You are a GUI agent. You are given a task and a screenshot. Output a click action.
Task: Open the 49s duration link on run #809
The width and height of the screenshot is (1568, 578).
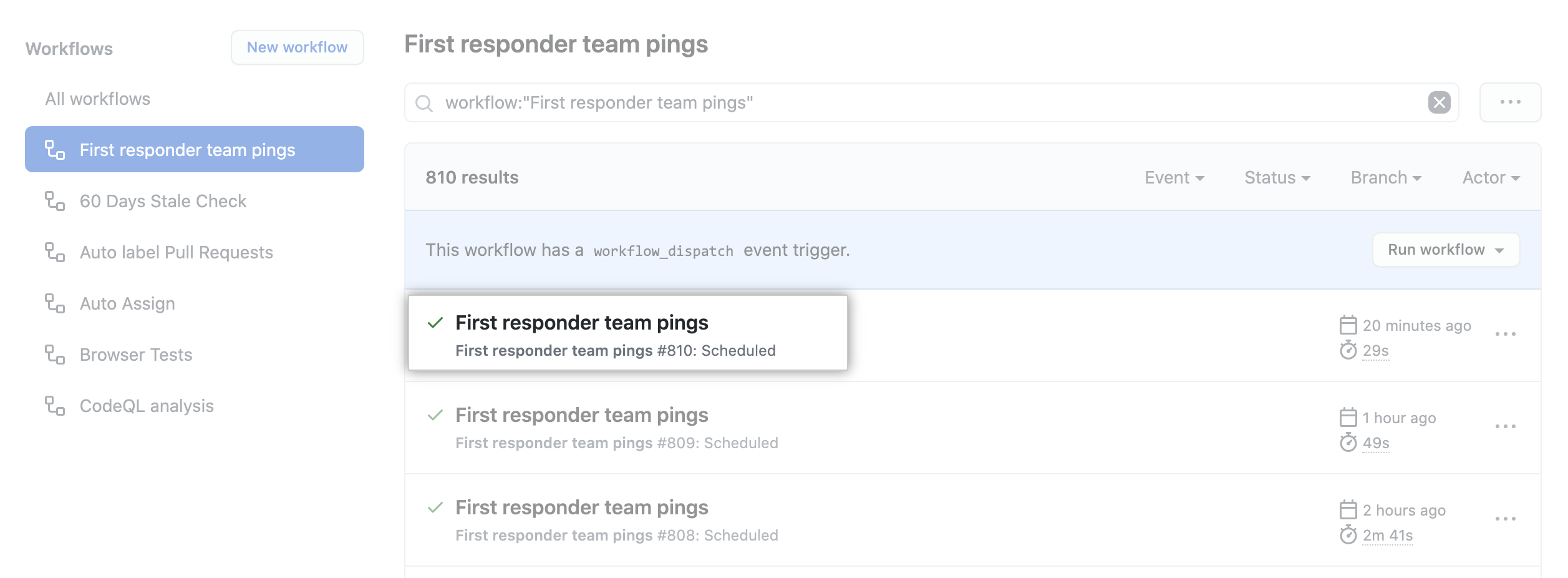[x=1375, y=444]
